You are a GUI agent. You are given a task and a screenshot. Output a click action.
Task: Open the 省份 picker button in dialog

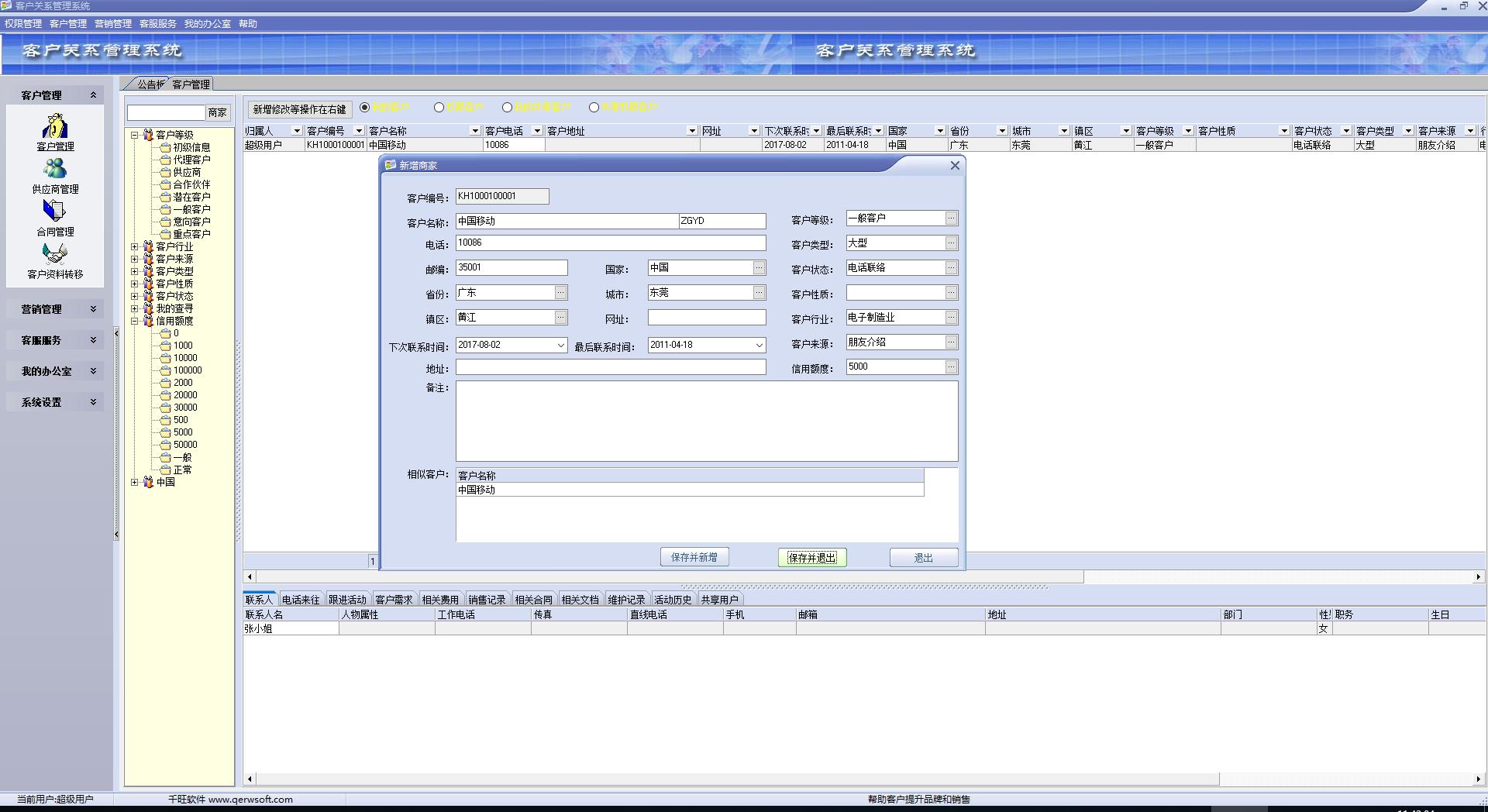(561, 293)
